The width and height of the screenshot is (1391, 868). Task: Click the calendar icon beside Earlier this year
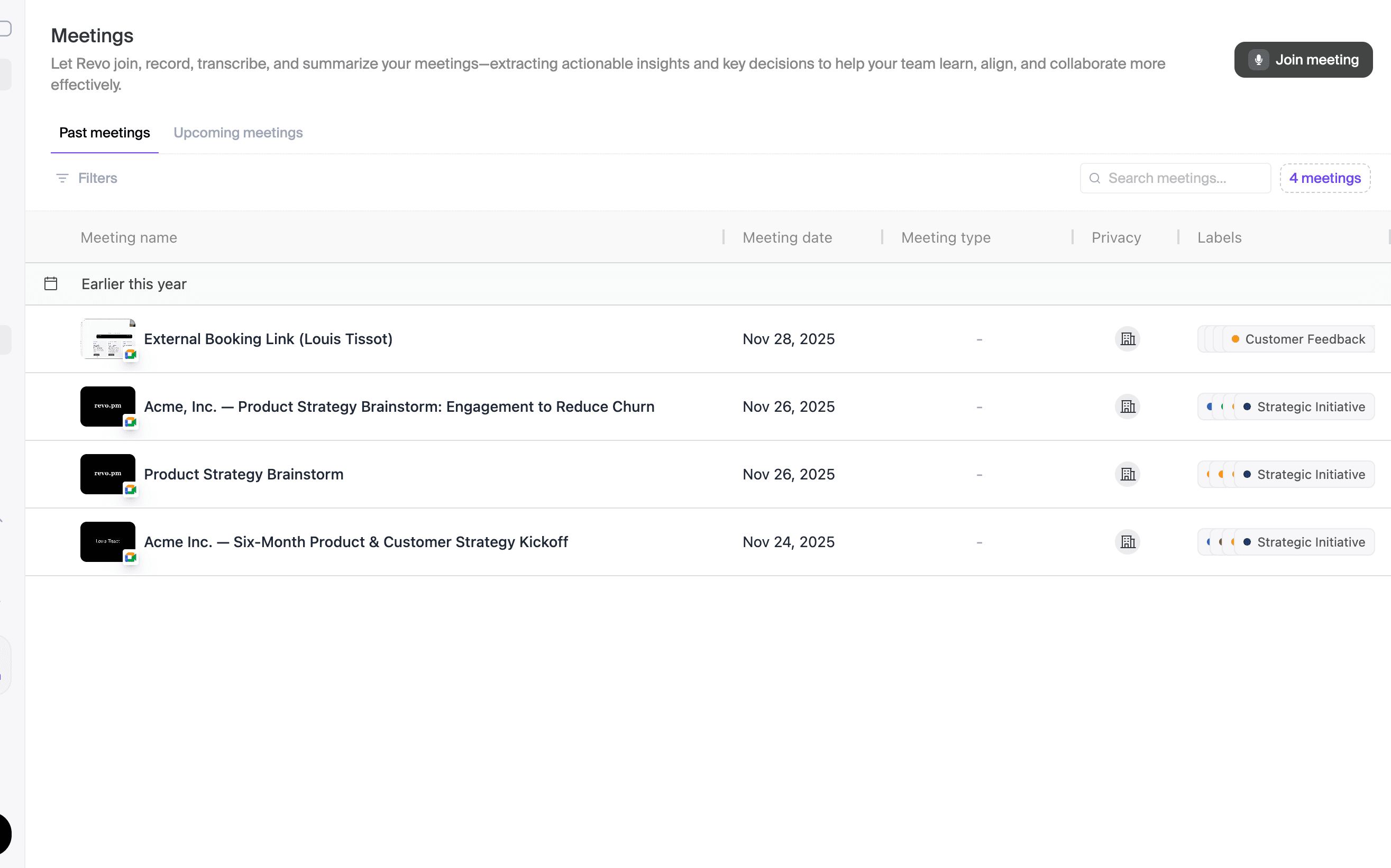click(x=51, y=283)
